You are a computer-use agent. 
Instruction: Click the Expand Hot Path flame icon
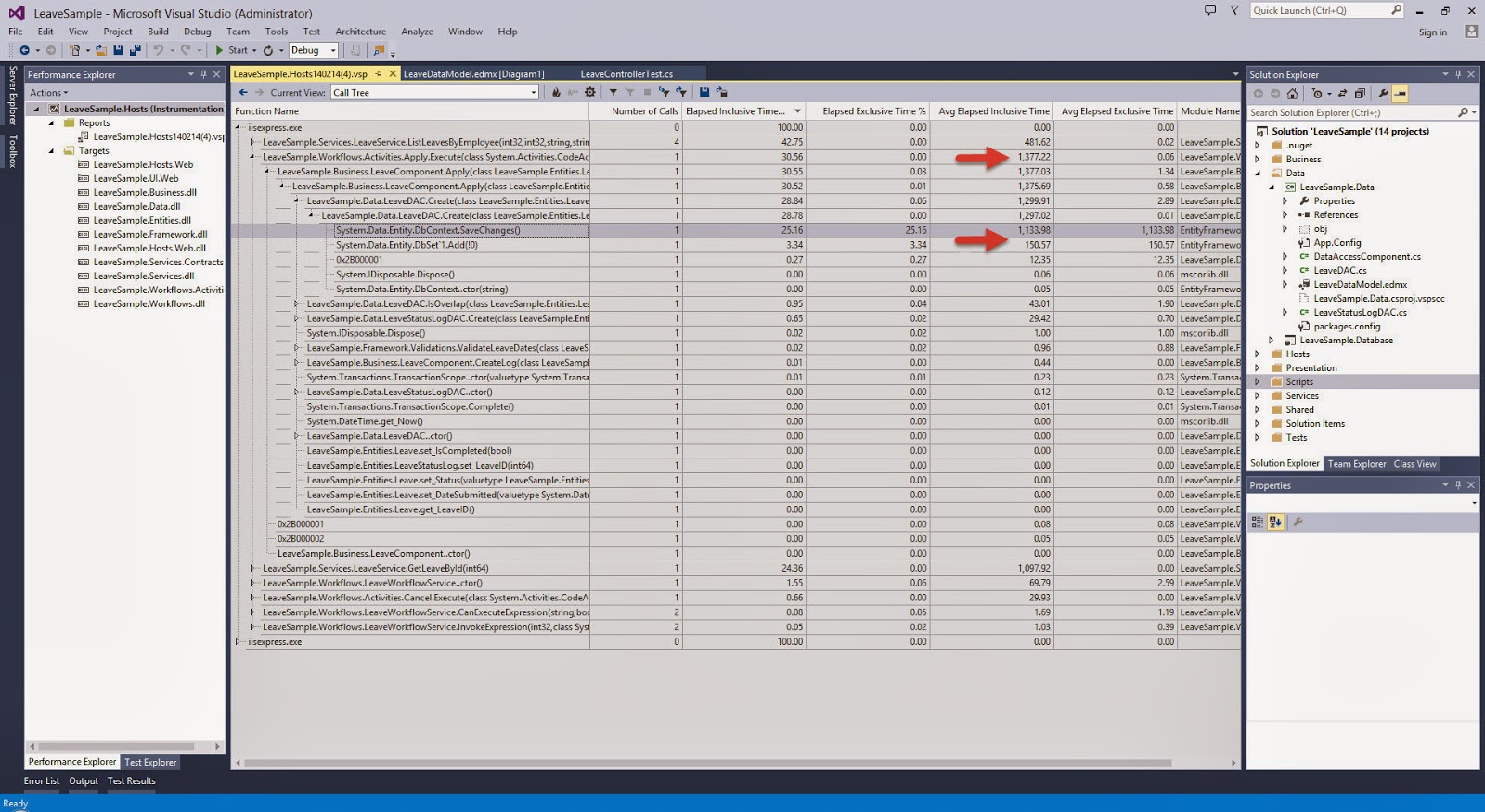556,92
